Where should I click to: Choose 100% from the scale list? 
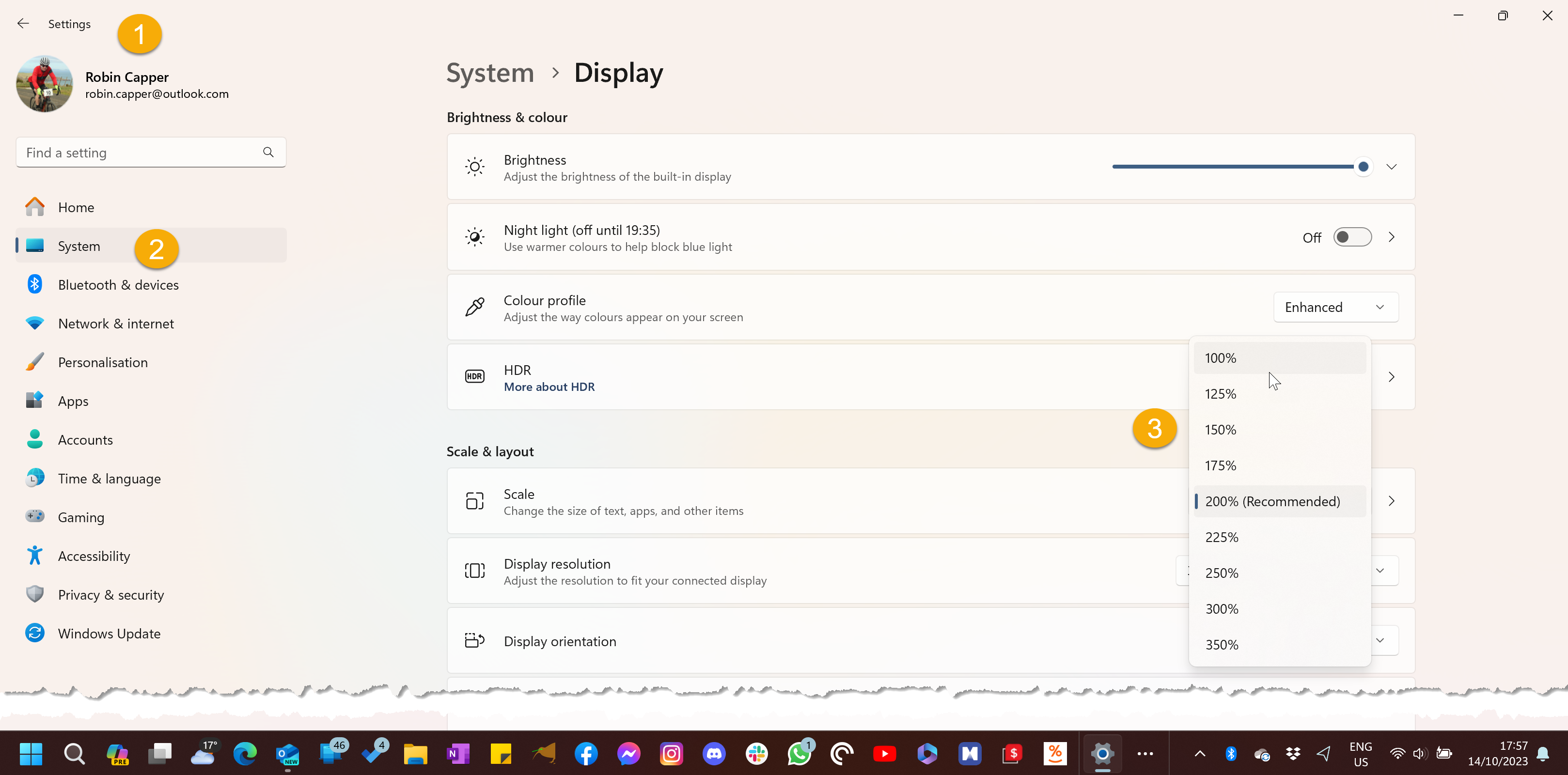pos(1221,357)
